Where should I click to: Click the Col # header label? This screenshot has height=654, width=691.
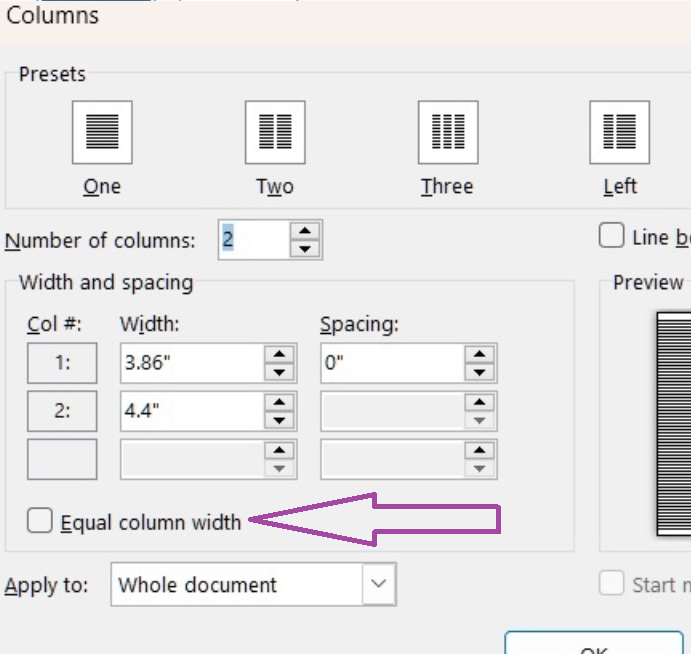pyautogui.click(x=54, y=324)
